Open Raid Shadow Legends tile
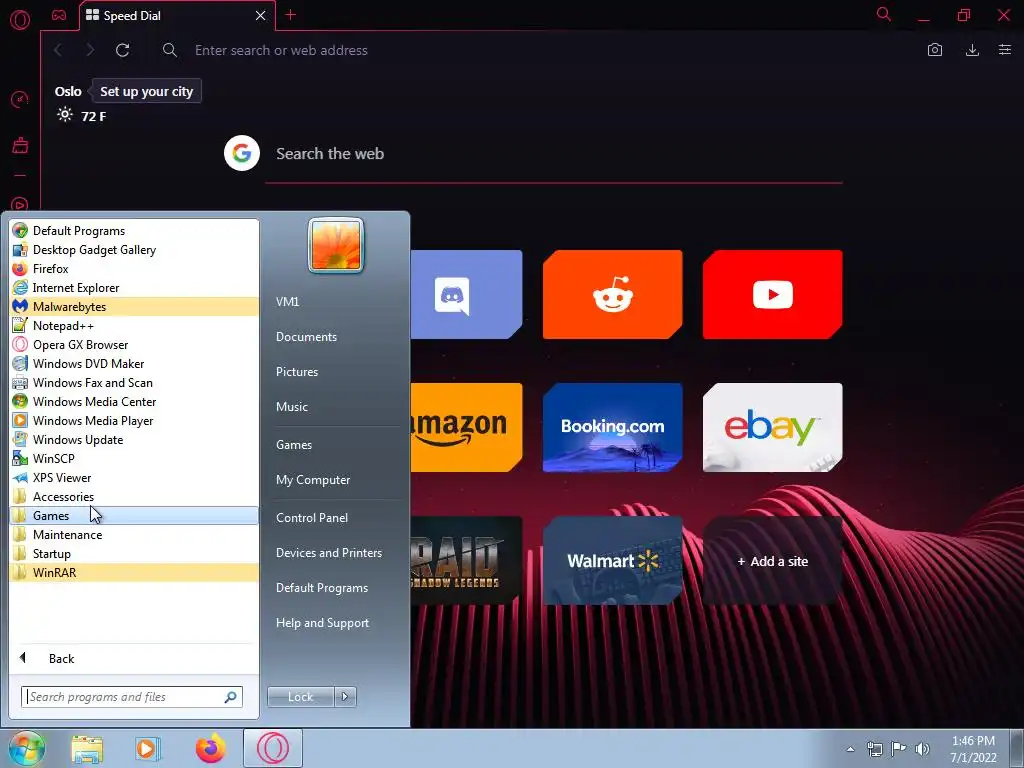1024x768 pixels. pos(466,560)
